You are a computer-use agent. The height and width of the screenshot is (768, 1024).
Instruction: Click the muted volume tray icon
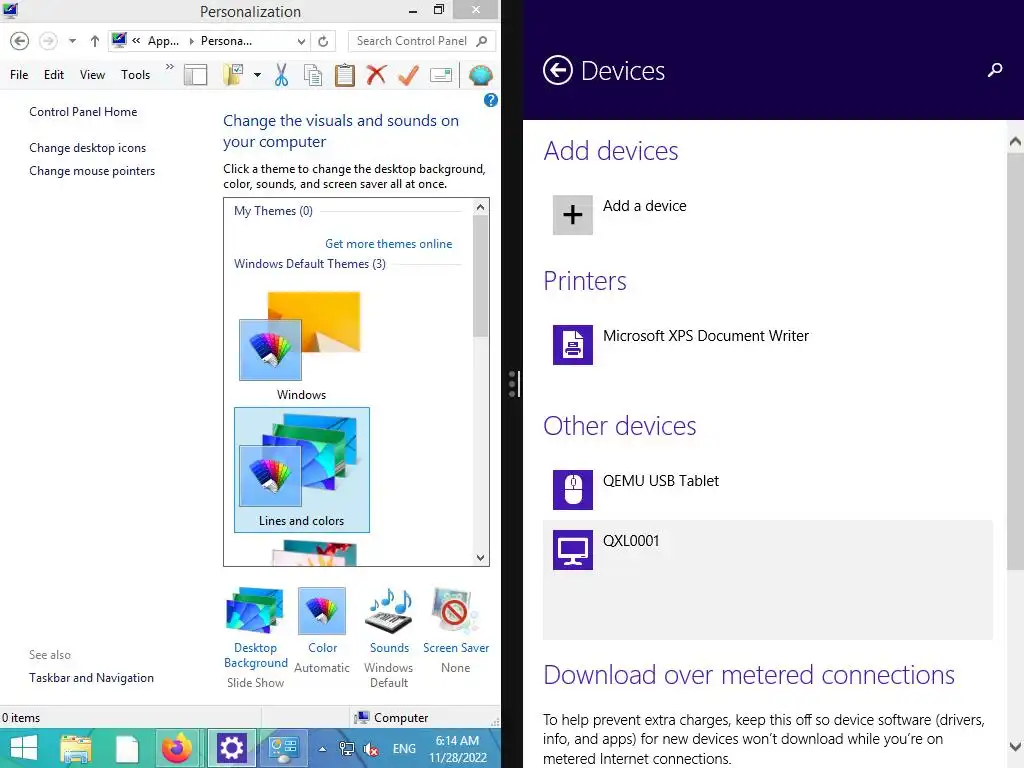(x=371, y=749)
